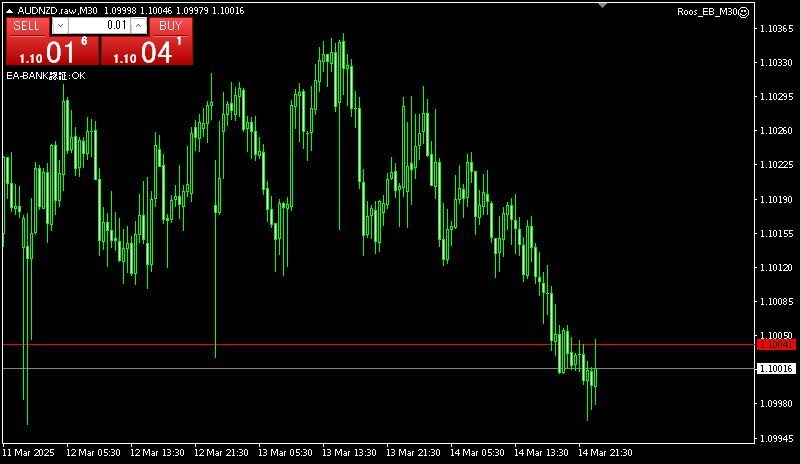
Task: Click the 13 Mar 13:30 time axis label
Action: pyautogui.click(x=349, y=452)
